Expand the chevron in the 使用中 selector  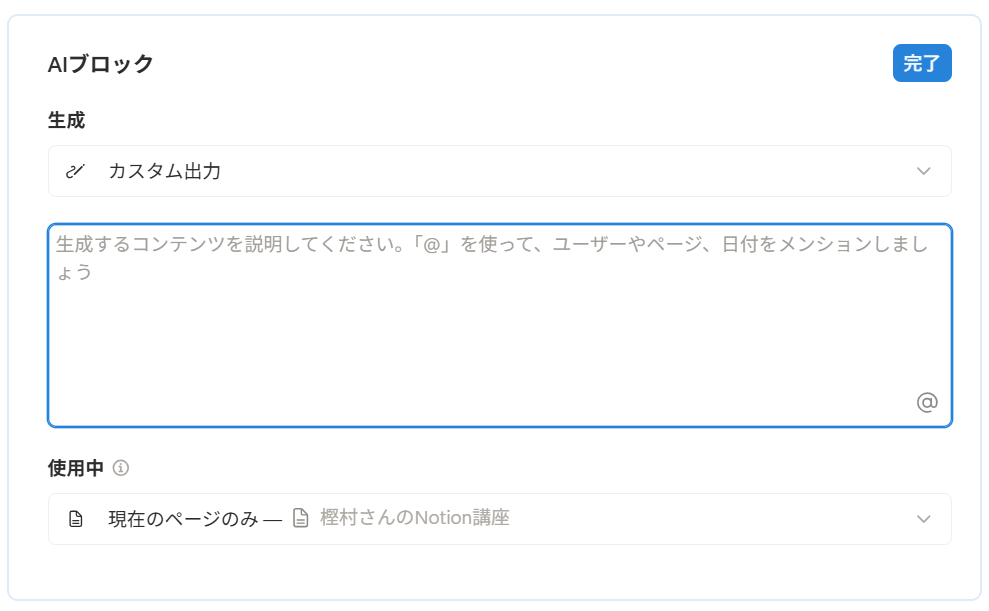(923, 519)
